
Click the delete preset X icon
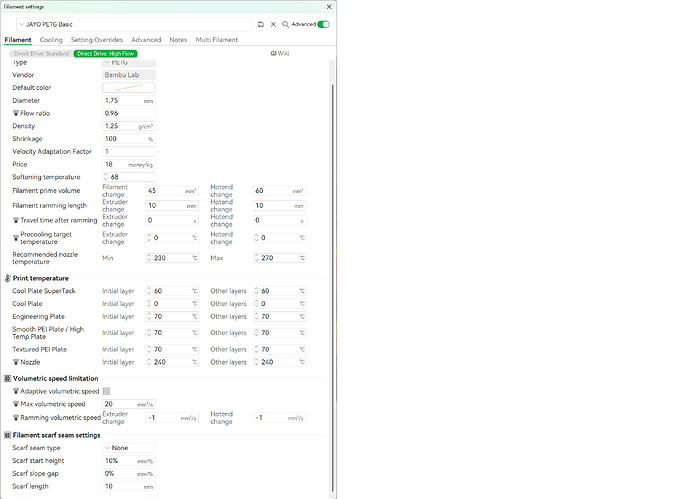273,24
